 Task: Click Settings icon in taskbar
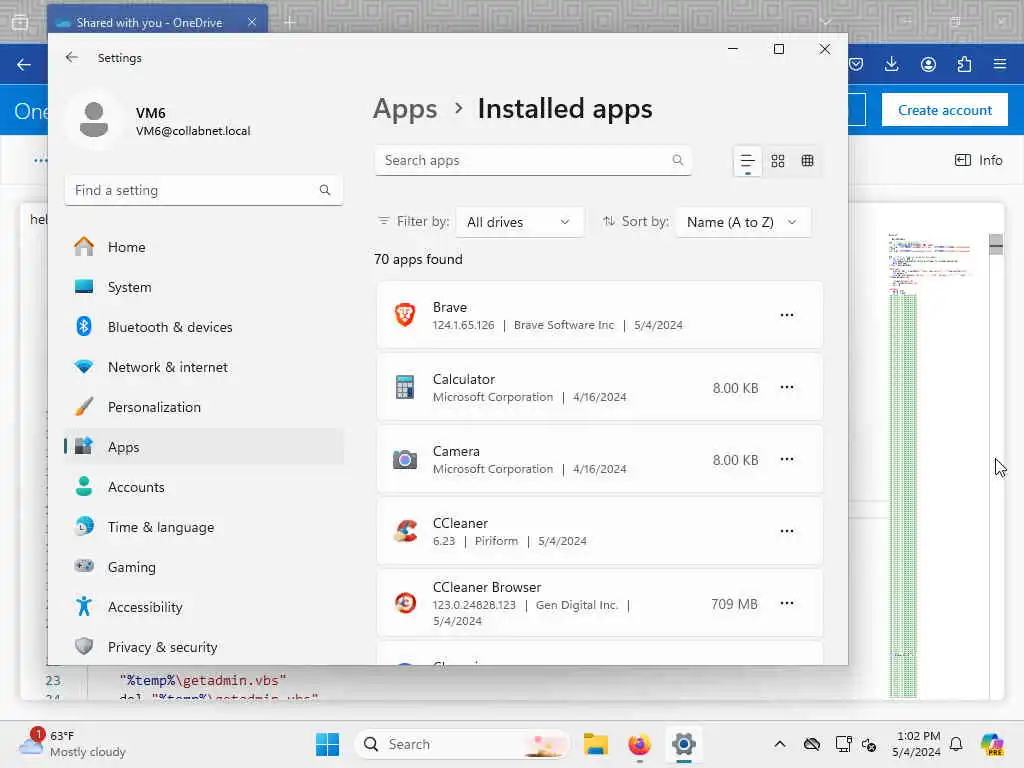click(683, 744)
